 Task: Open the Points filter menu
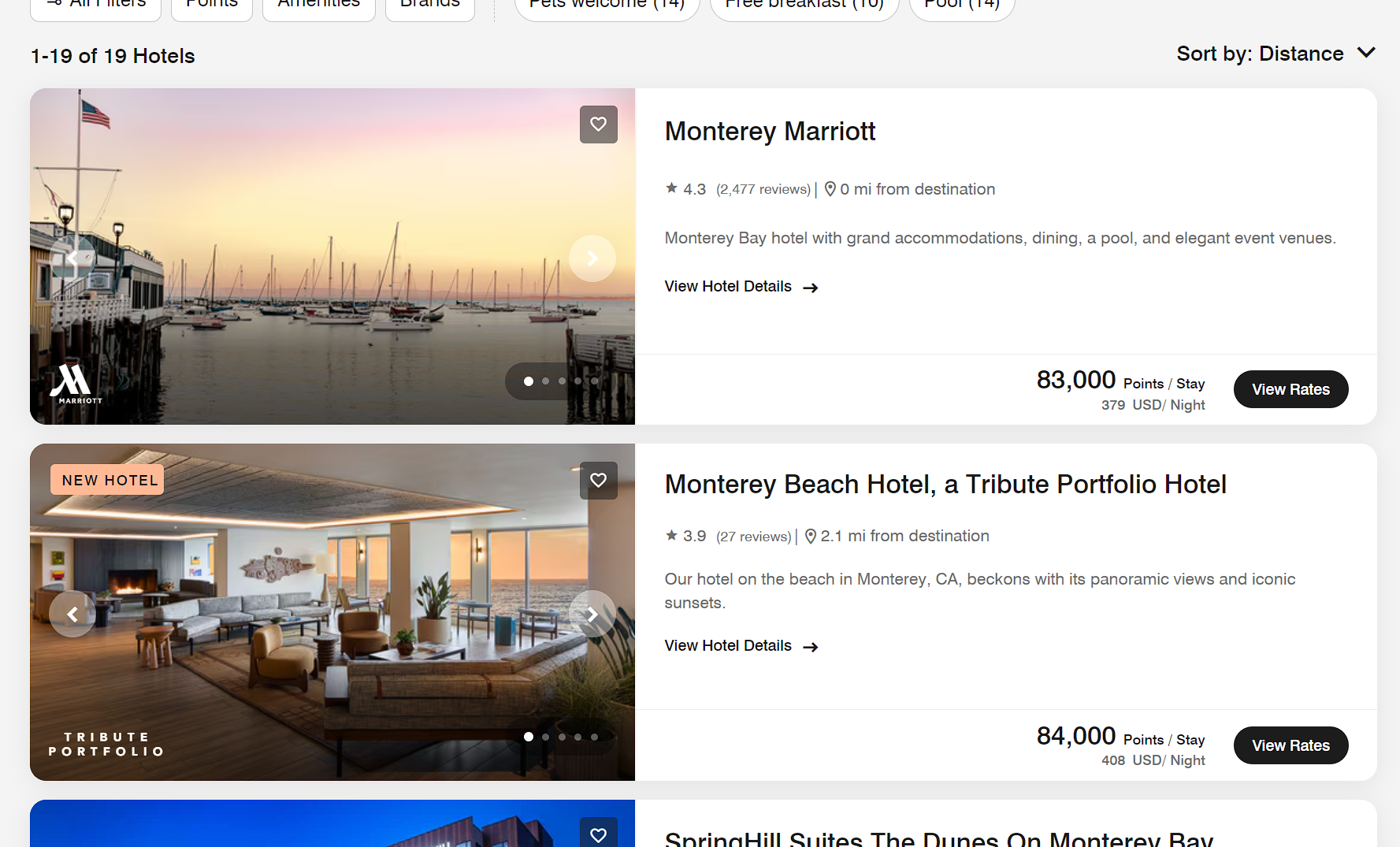click(211, 4)
